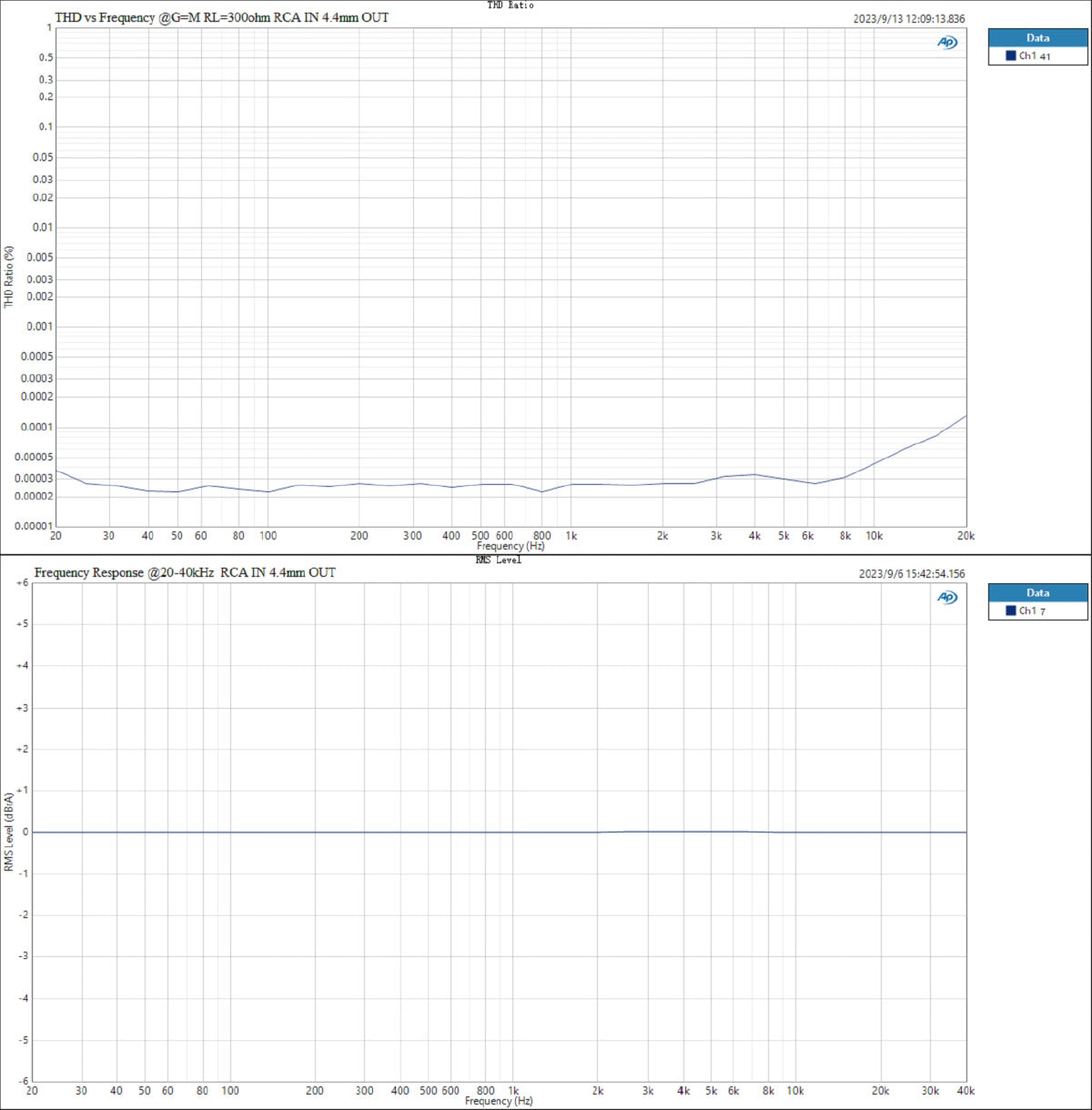Click the AP logo in THD graph
Screen dimensions: 1092x1110
947,42
